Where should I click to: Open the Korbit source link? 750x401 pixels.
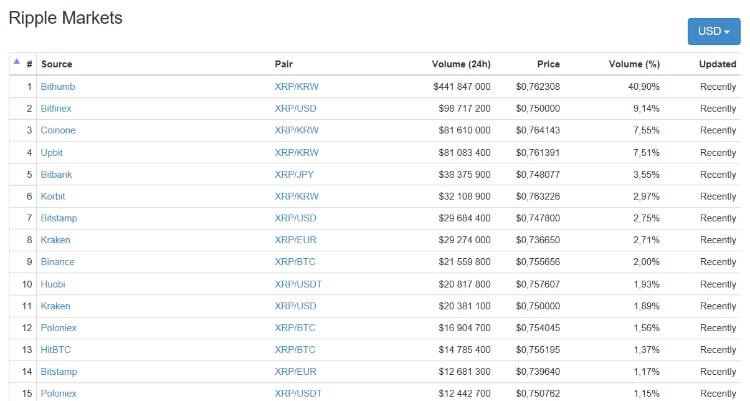53,196
